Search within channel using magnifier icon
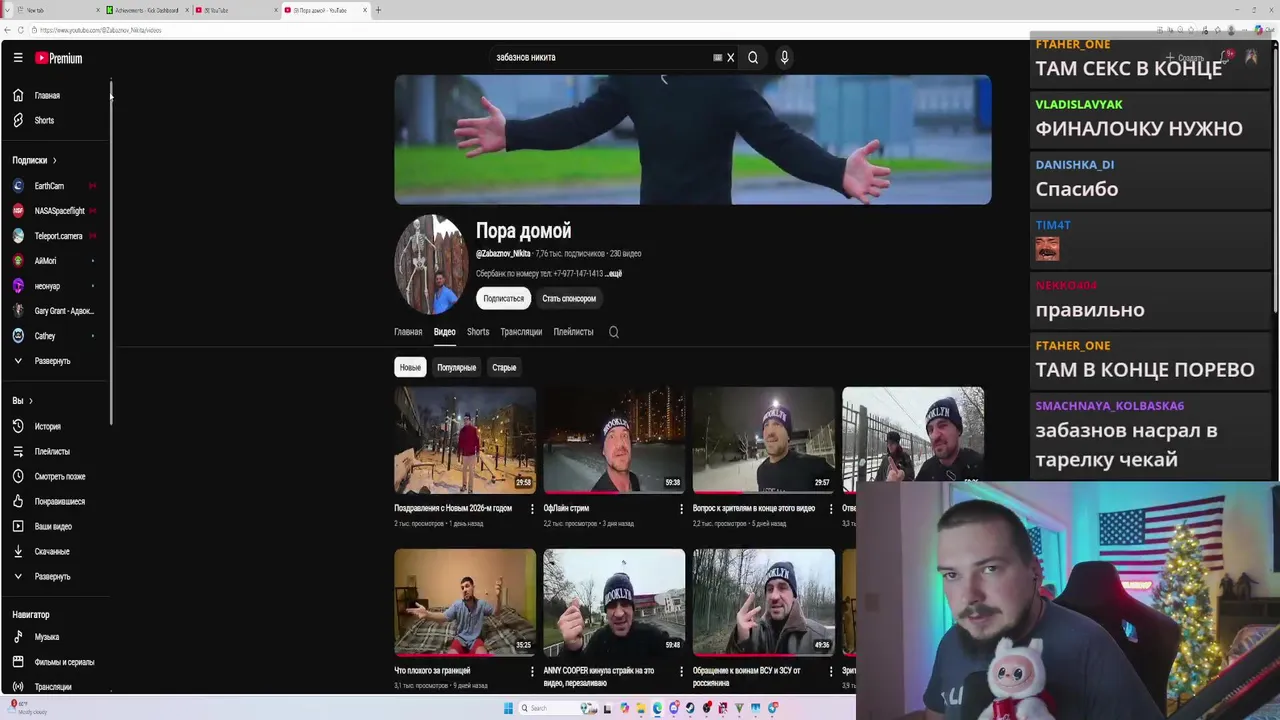 click(x=614, y=332)
